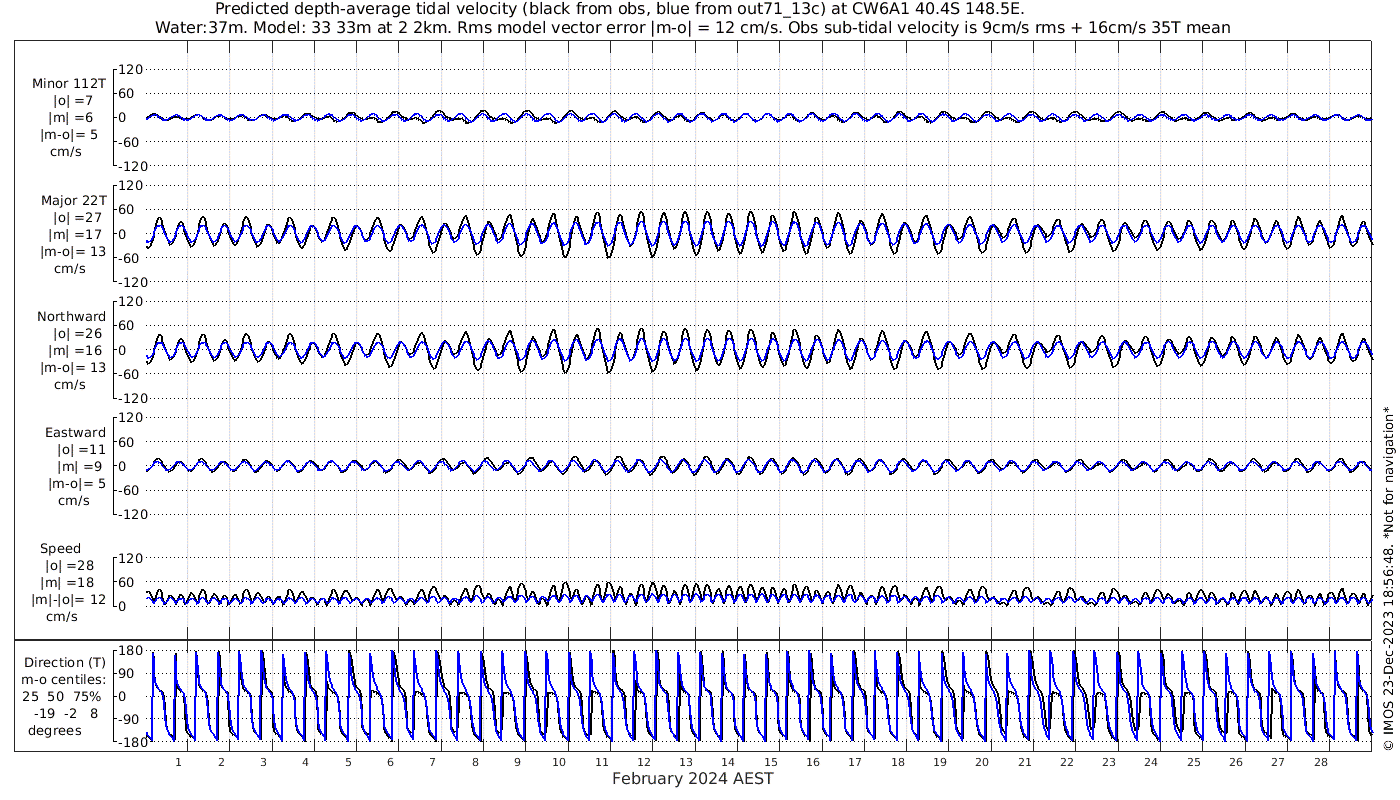1400x800 pixels.
Task: Click the '|o| =7' value in Minor panel
Action: coord(73,100)
